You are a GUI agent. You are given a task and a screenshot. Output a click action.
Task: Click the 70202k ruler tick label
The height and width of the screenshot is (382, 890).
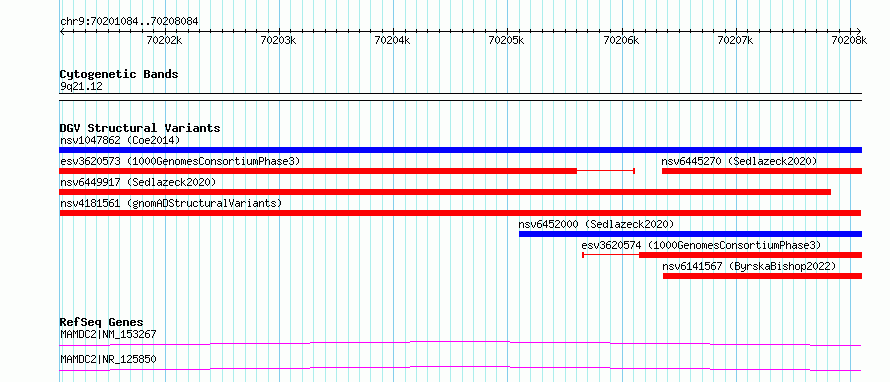point(165,40)
